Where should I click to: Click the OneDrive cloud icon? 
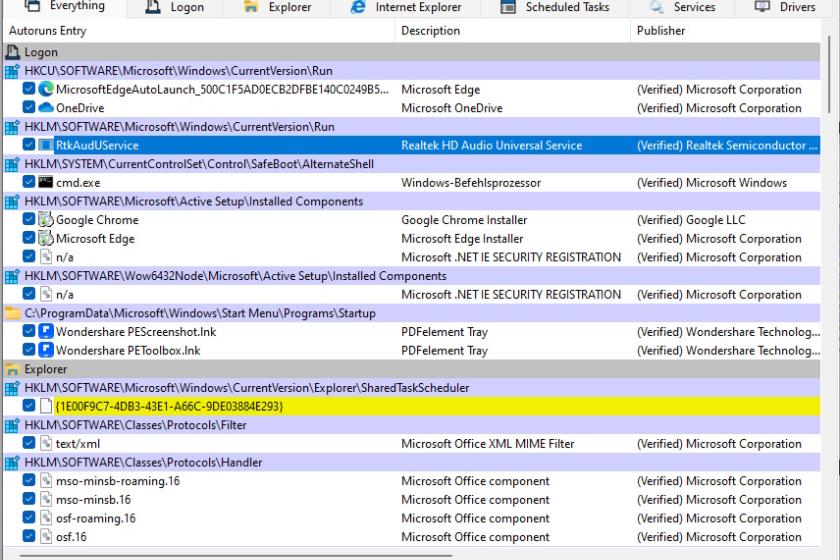tap(46, 108)
